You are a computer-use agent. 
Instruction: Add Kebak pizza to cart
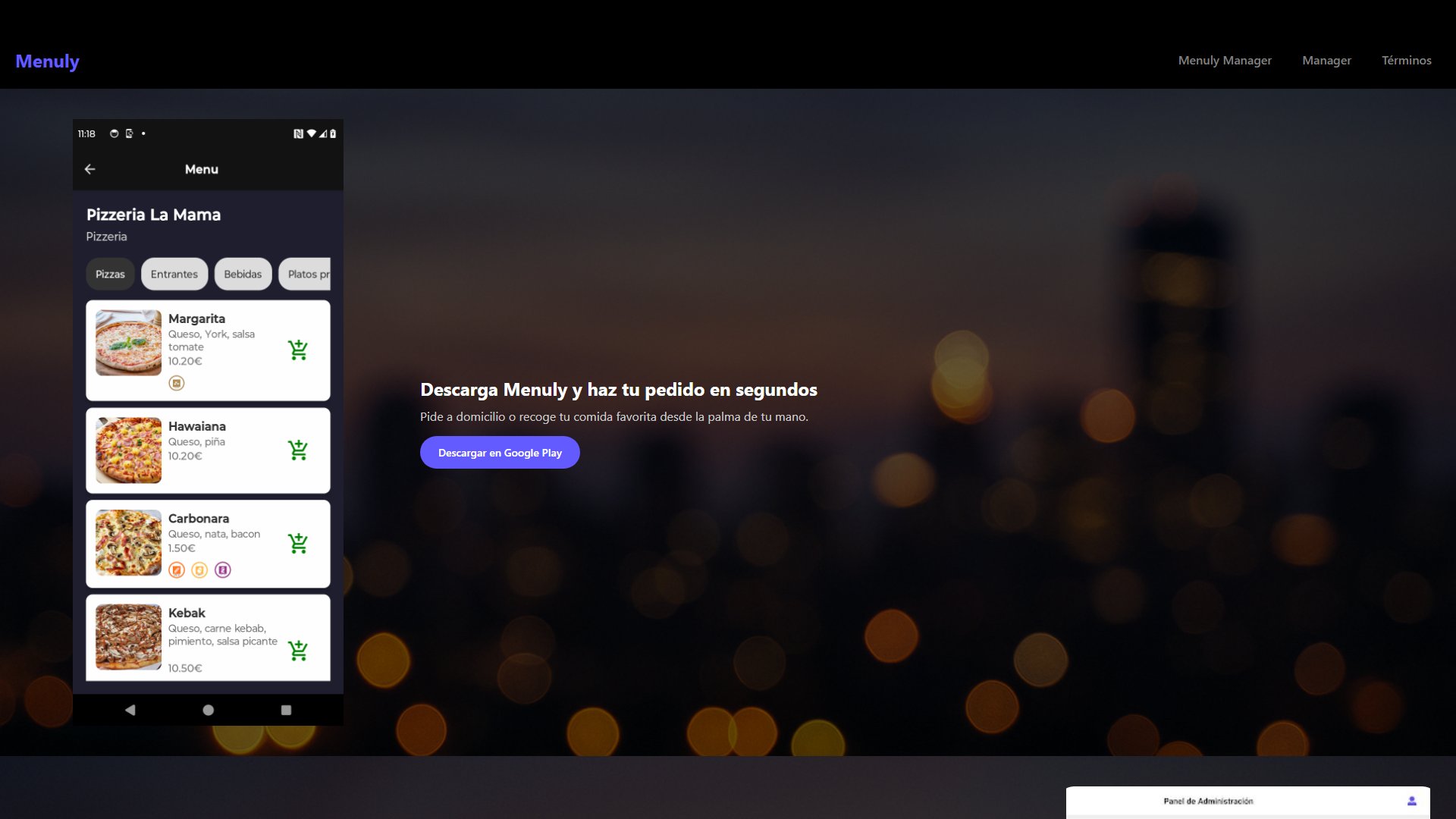click(298, 650)
